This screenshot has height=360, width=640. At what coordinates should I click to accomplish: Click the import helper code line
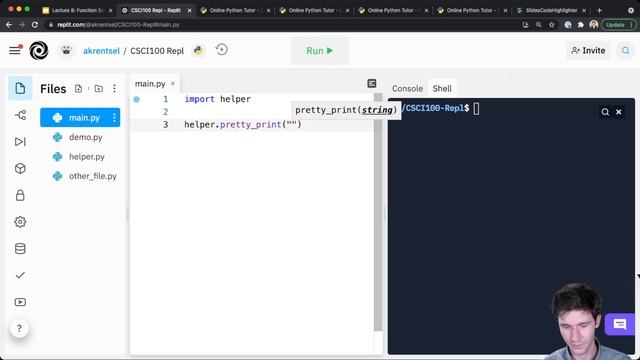[218, 99]
